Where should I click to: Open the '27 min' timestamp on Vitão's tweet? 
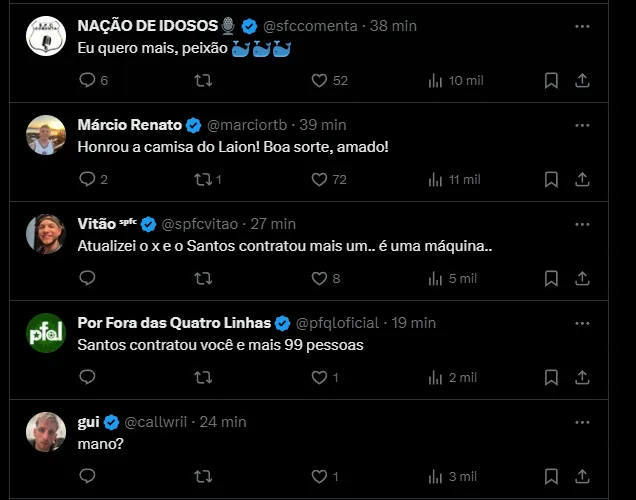pyautogui.click(x=273, y=224)
